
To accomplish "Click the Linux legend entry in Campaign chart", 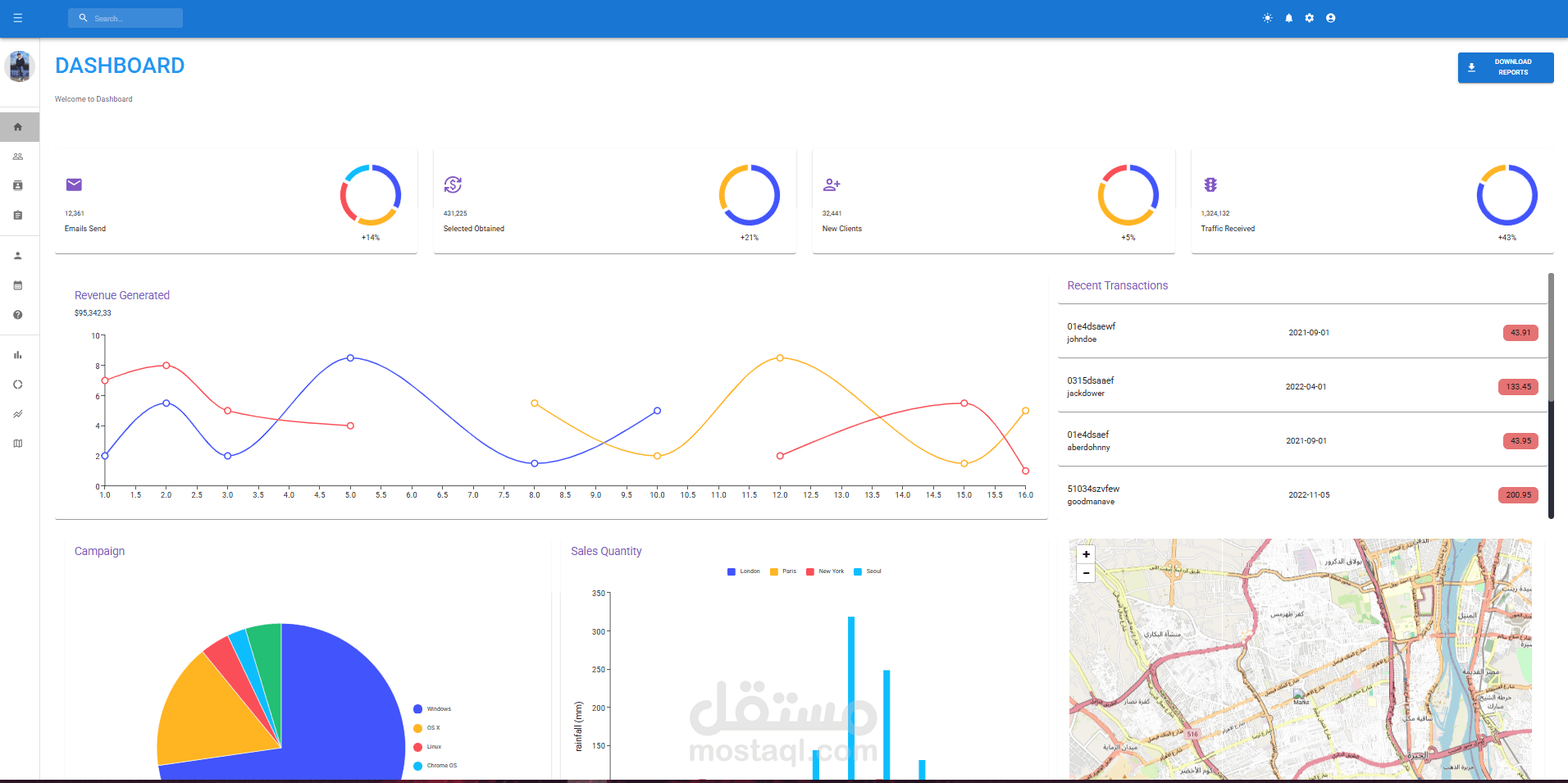I will 427,747.
